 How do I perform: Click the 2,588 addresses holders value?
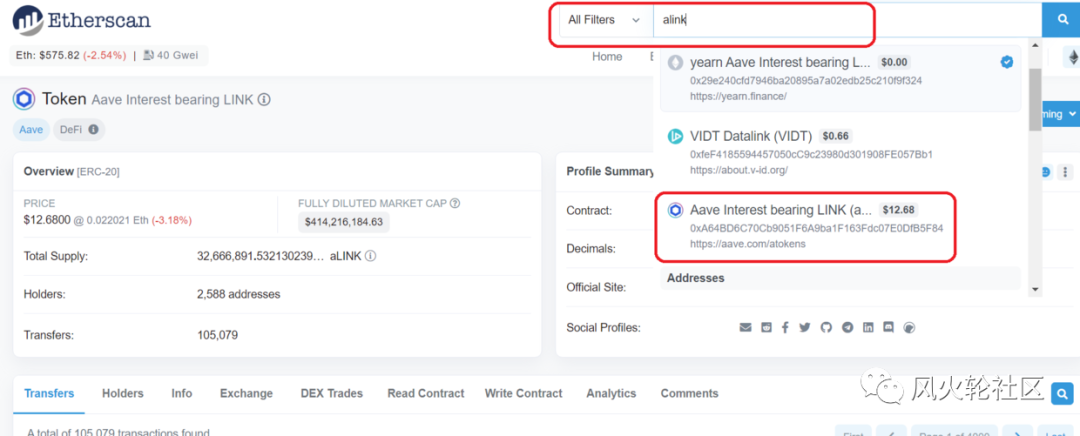(238, 294)
